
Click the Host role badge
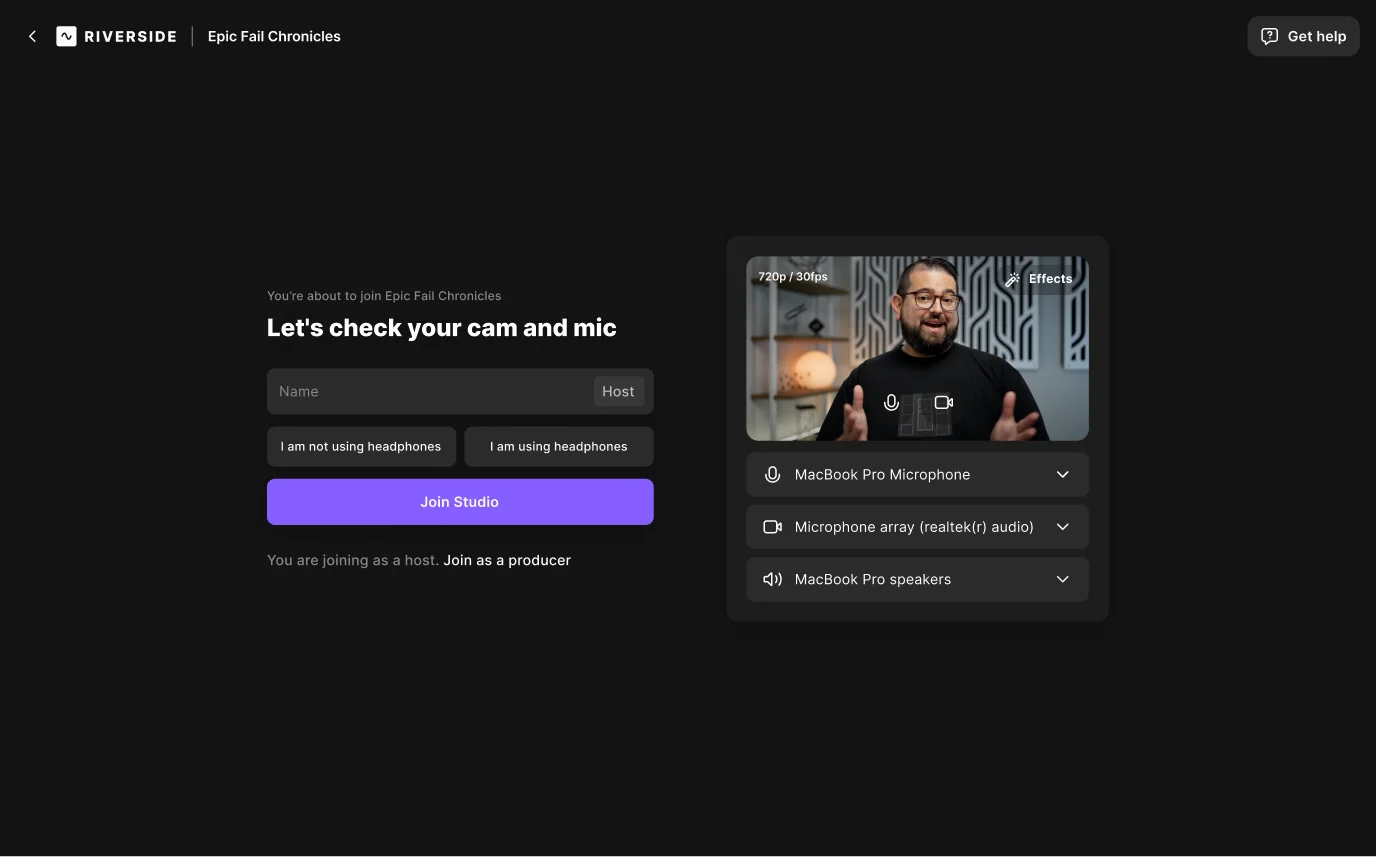pos(618,391)
